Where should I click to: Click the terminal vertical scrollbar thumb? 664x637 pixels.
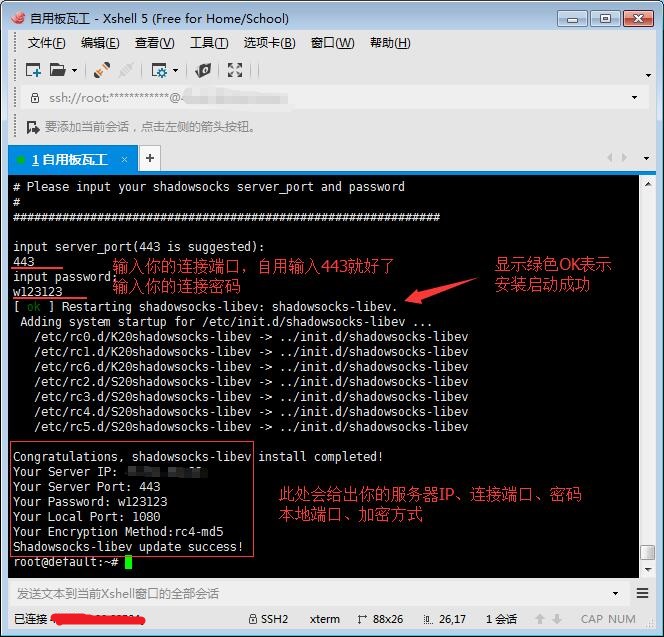click(x=648, y=552)
